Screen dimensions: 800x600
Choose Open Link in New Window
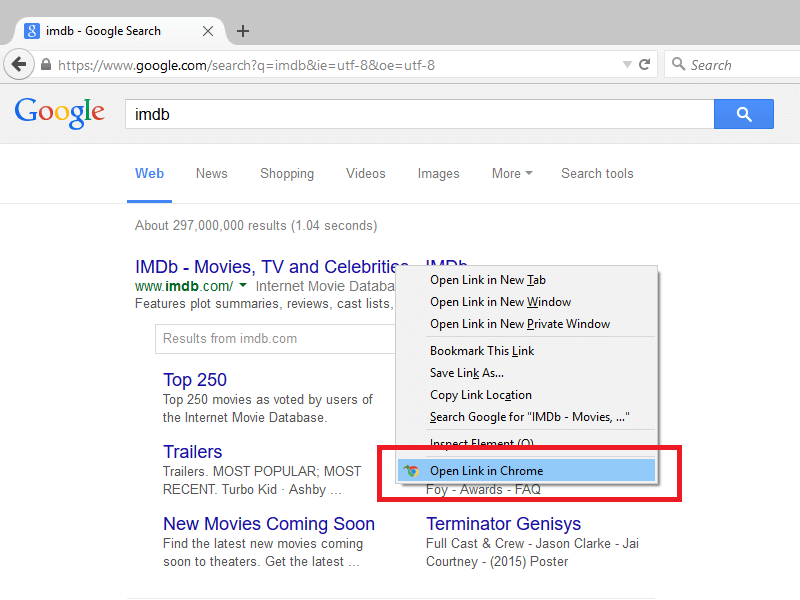(x=527, y=302)
